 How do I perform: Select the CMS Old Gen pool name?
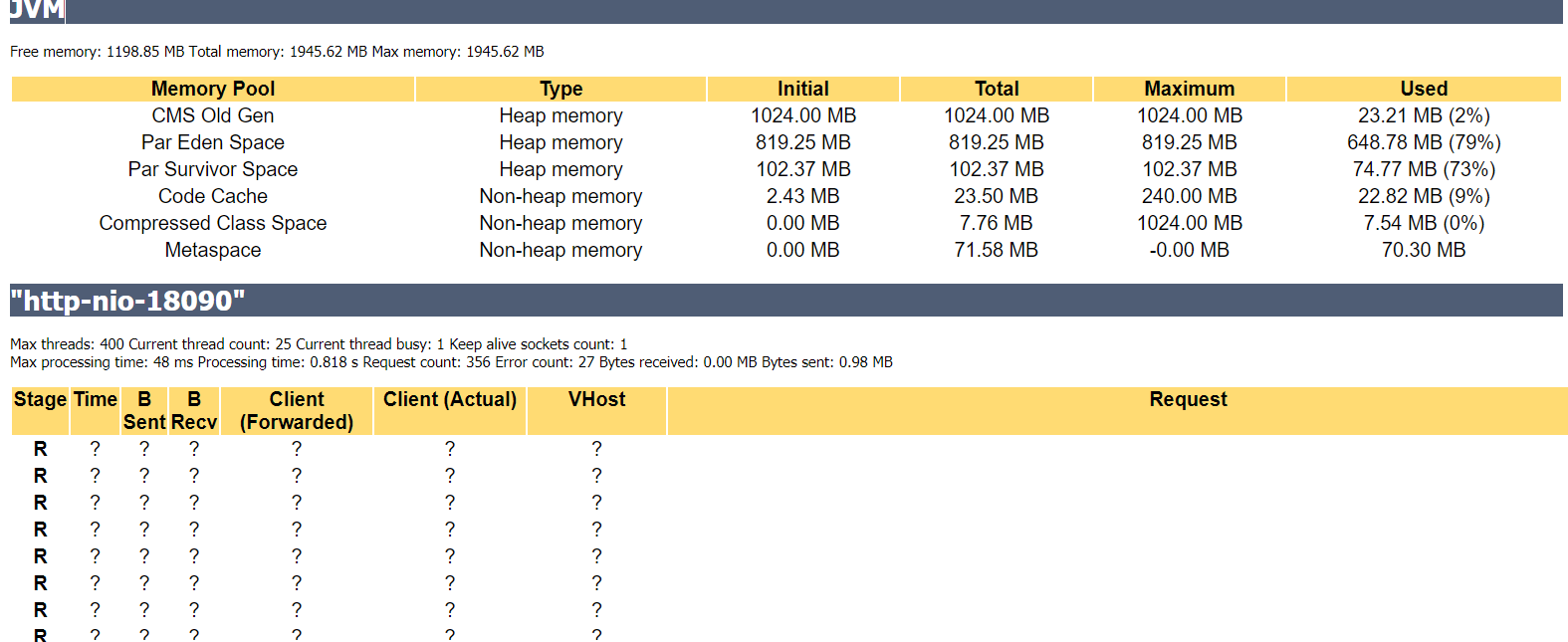[x=212, y=115]
